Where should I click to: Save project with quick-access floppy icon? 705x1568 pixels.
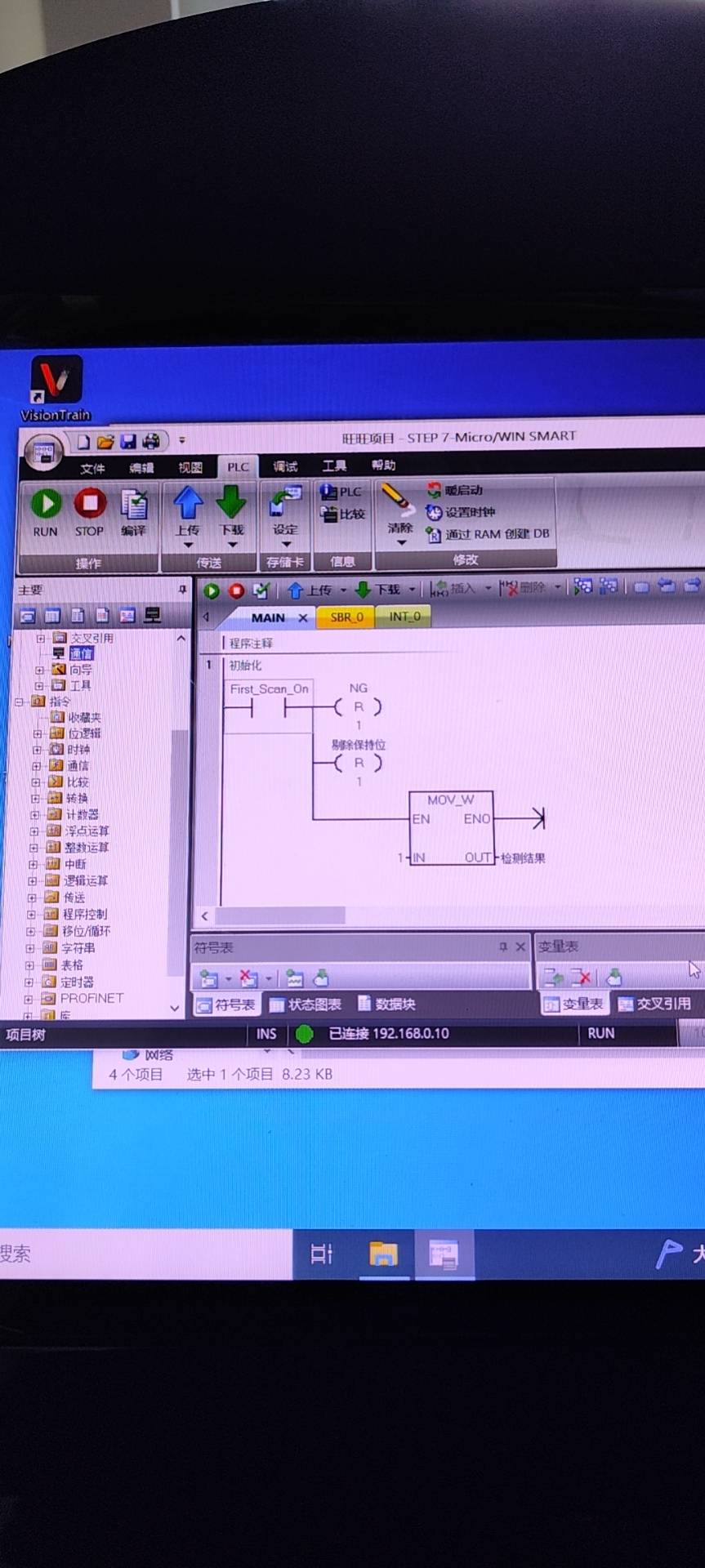128,442
